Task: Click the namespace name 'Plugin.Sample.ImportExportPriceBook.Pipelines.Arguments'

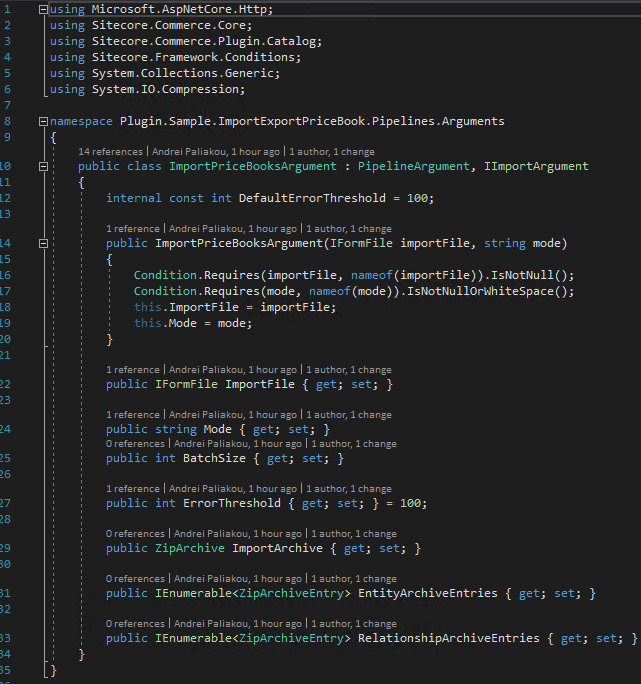Action: (x=312, y=121)
